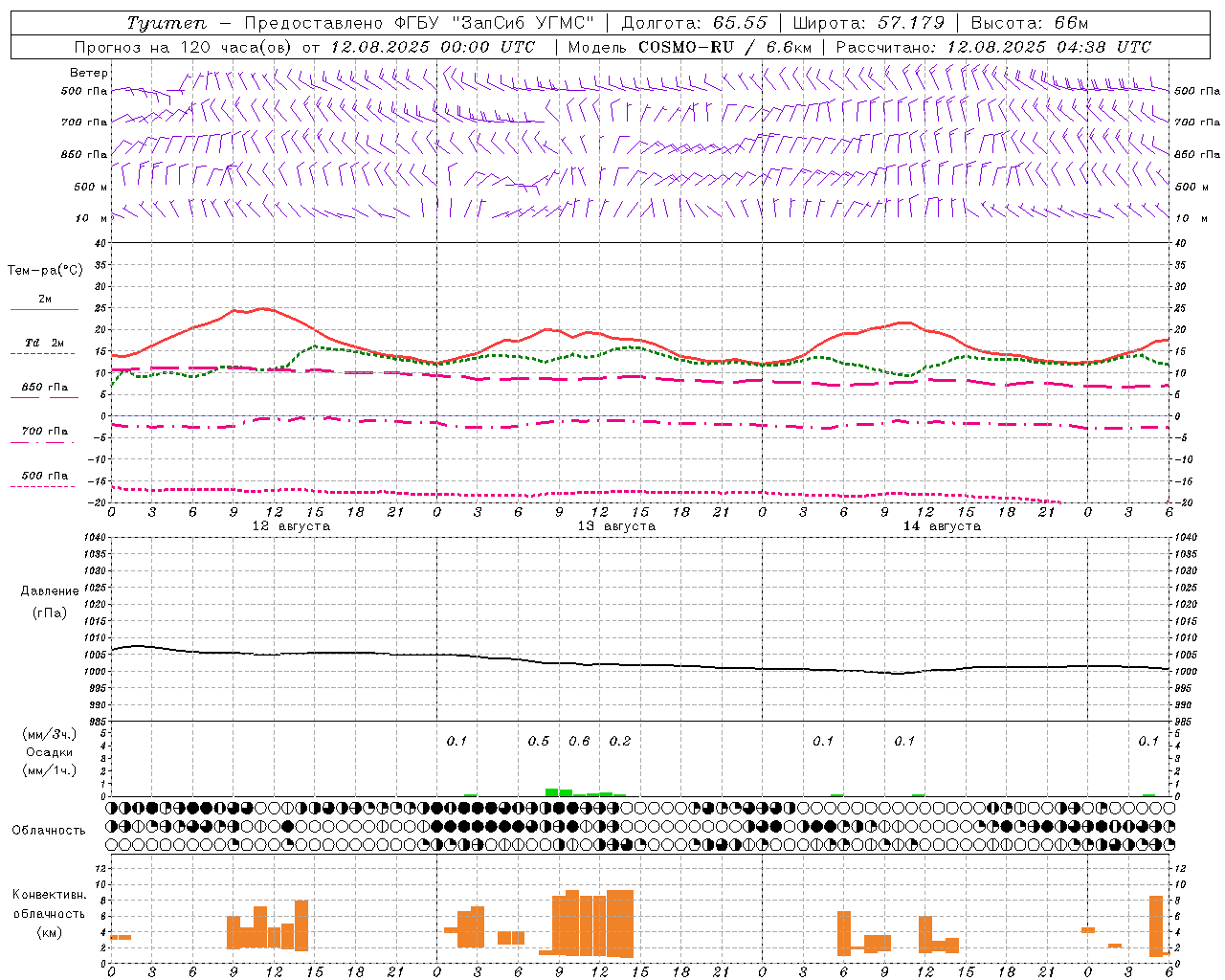Click green dashed line sample under "Td 2м"
1225x980 pixels.
pyautogui.click(x=42, y=353)
